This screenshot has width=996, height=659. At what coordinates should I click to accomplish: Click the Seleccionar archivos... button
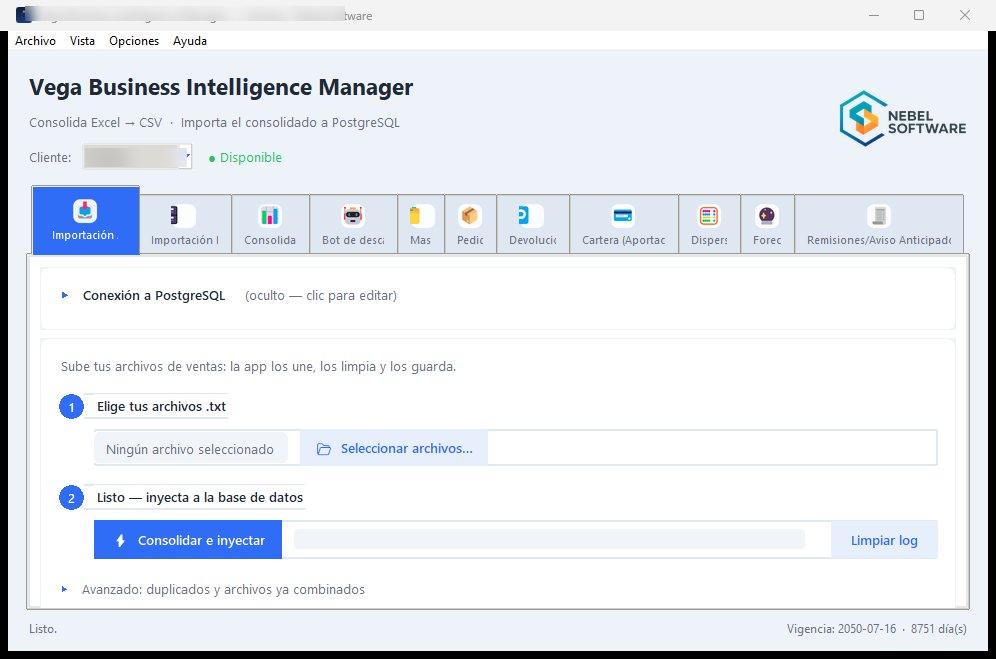394,449
